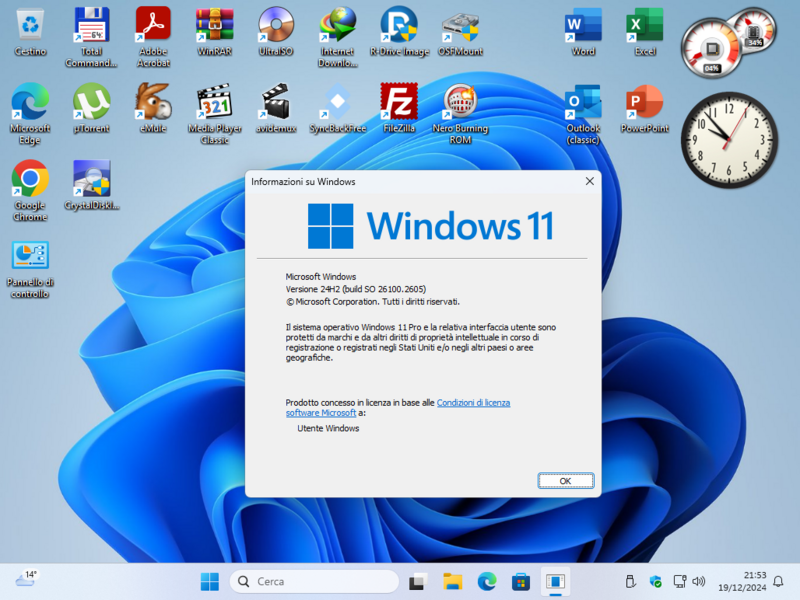
Task: Open the Total Commander desktop shortcut
Action: (x=91, y=37)
